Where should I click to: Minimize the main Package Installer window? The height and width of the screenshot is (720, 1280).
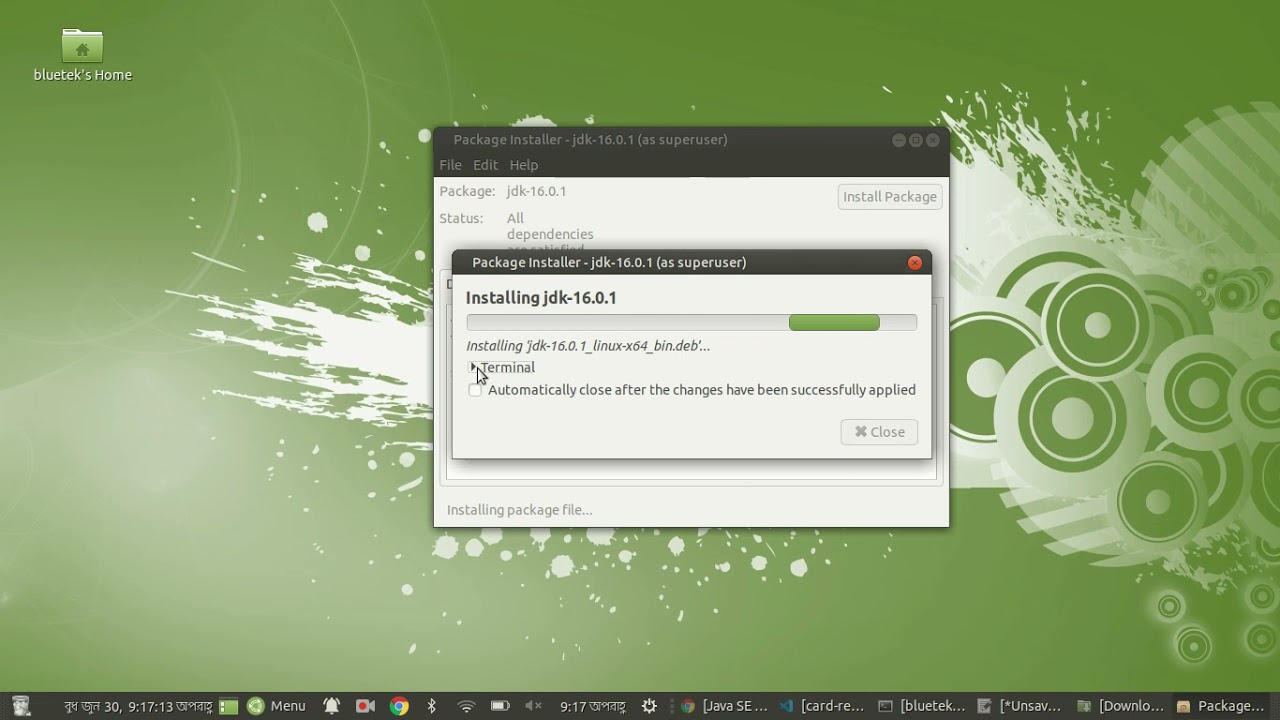898,141
